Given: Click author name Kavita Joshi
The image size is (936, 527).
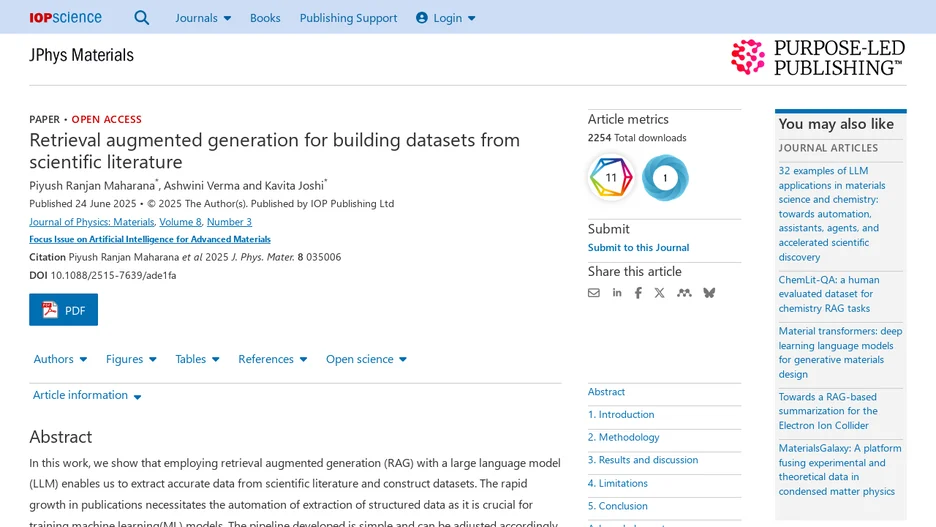Looking at the screenshot, I should [x=294, y=186].
